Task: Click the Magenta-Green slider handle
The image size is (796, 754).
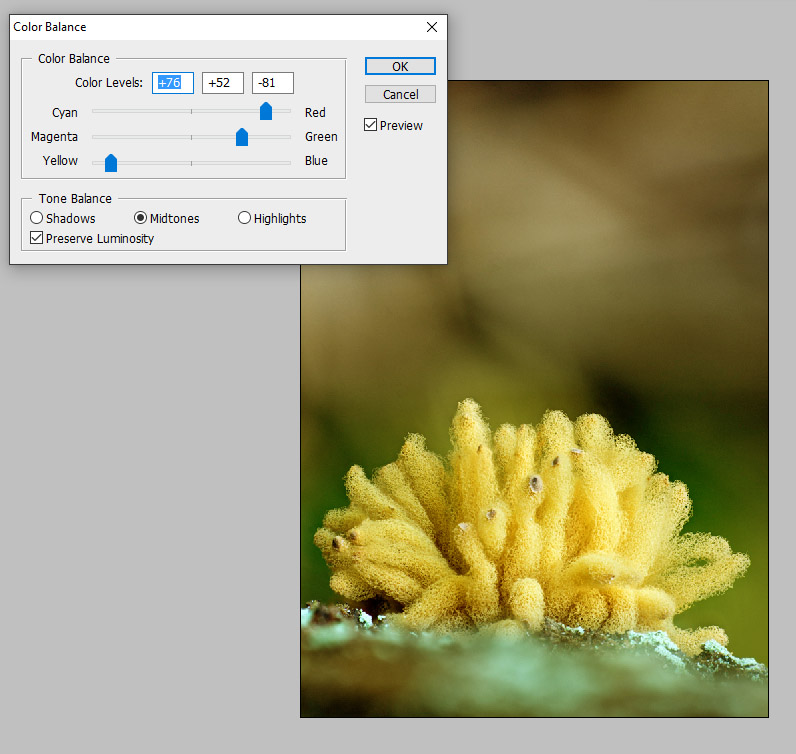Action: pyautogui.click(x=242, y=137)
